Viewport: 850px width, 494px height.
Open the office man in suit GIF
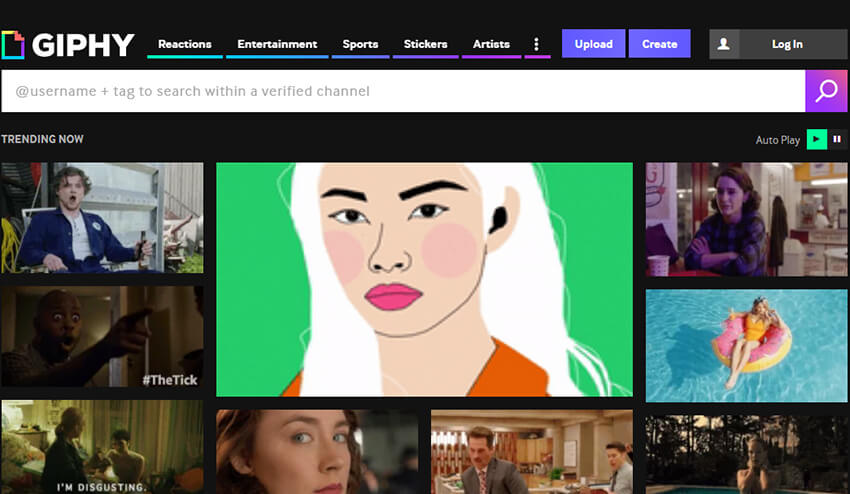[x=532, y=452]
